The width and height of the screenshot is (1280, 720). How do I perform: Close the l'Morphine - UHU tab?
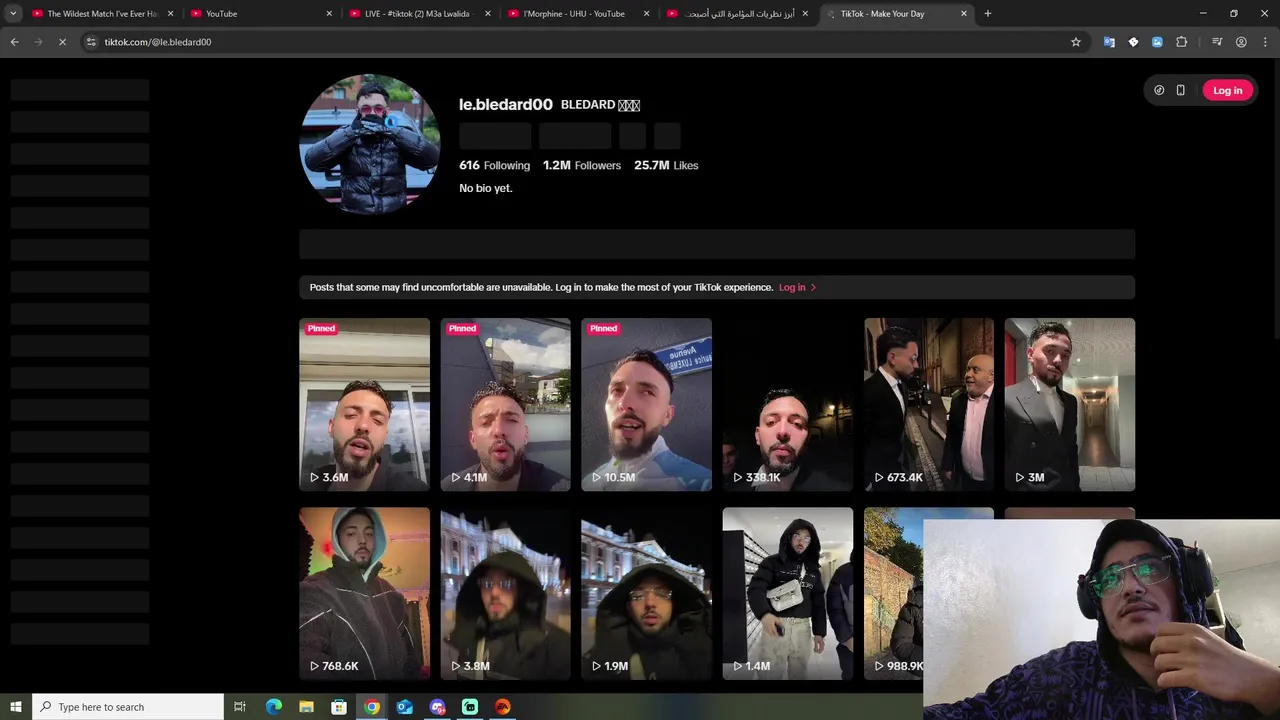pyautogui.click(x=646, y=14)
